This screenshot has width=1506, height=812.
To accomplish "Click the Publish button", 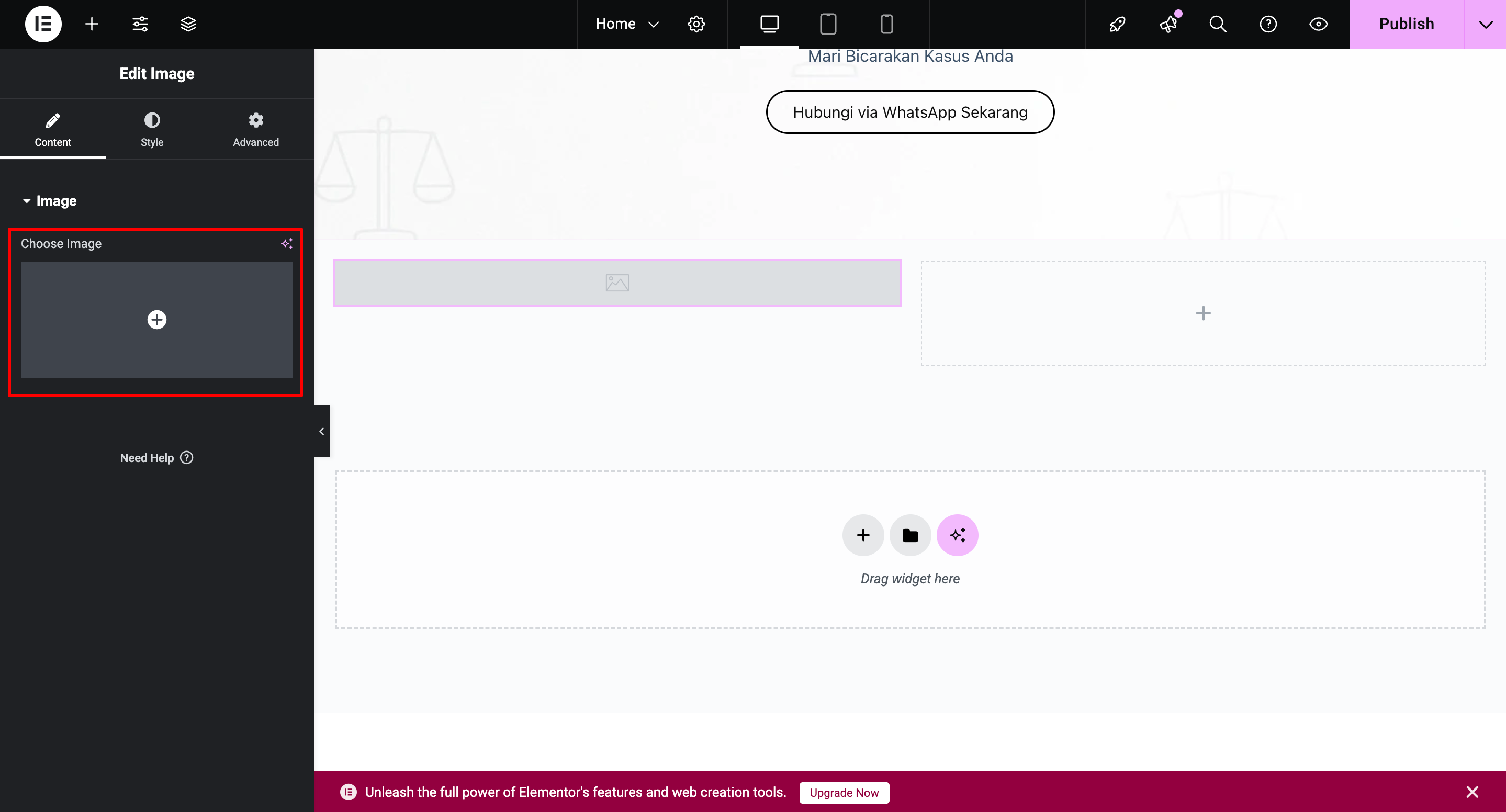I will coord(1406,24).
